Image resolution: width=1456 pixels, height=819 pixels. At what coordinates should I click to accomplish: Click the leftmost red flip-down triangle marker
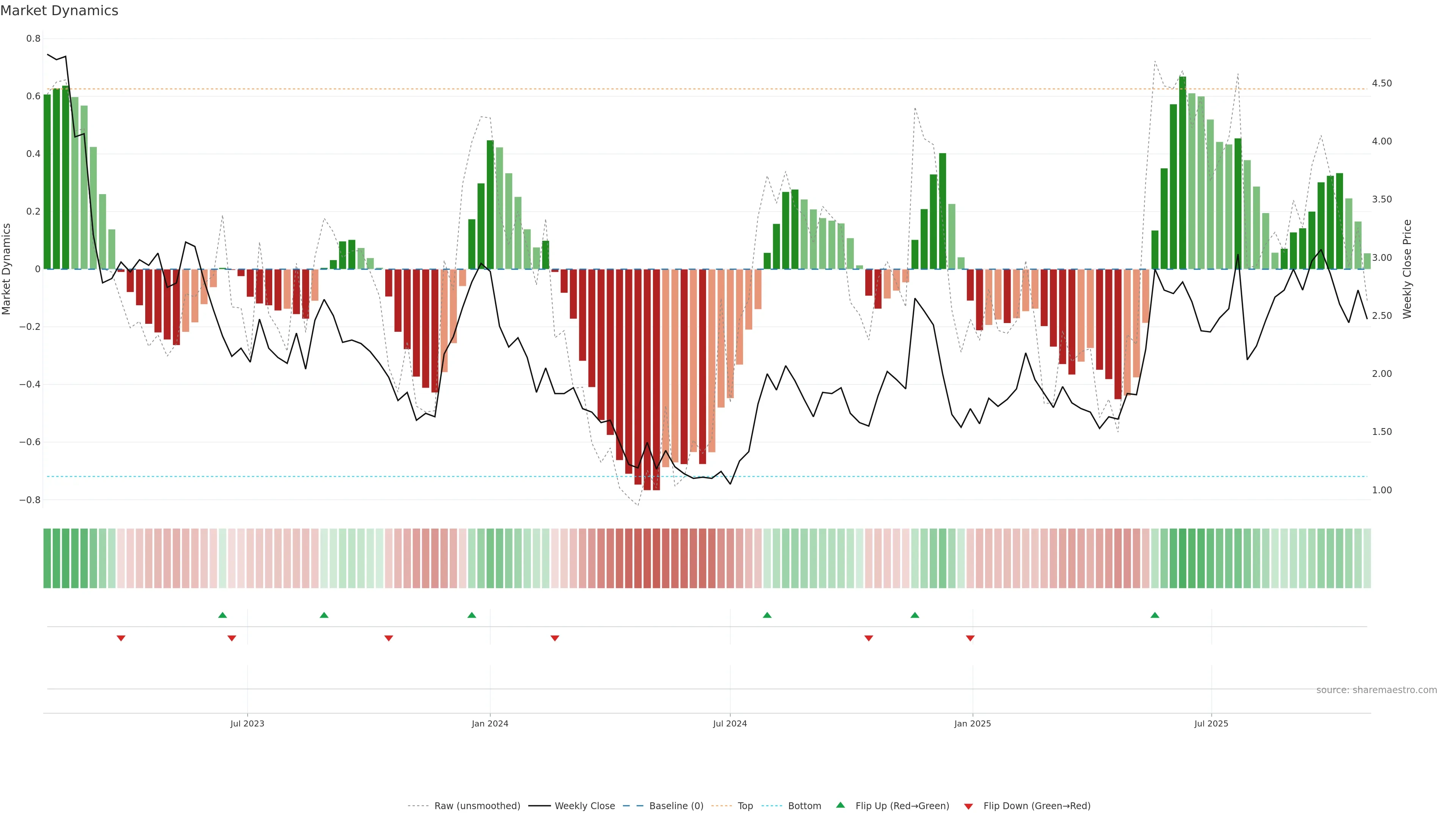point(121,638)
